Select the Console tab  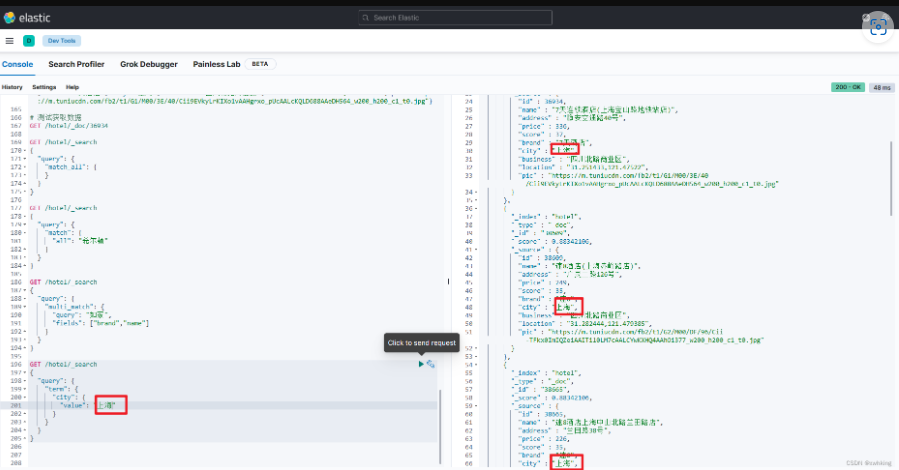coord(17,64)
